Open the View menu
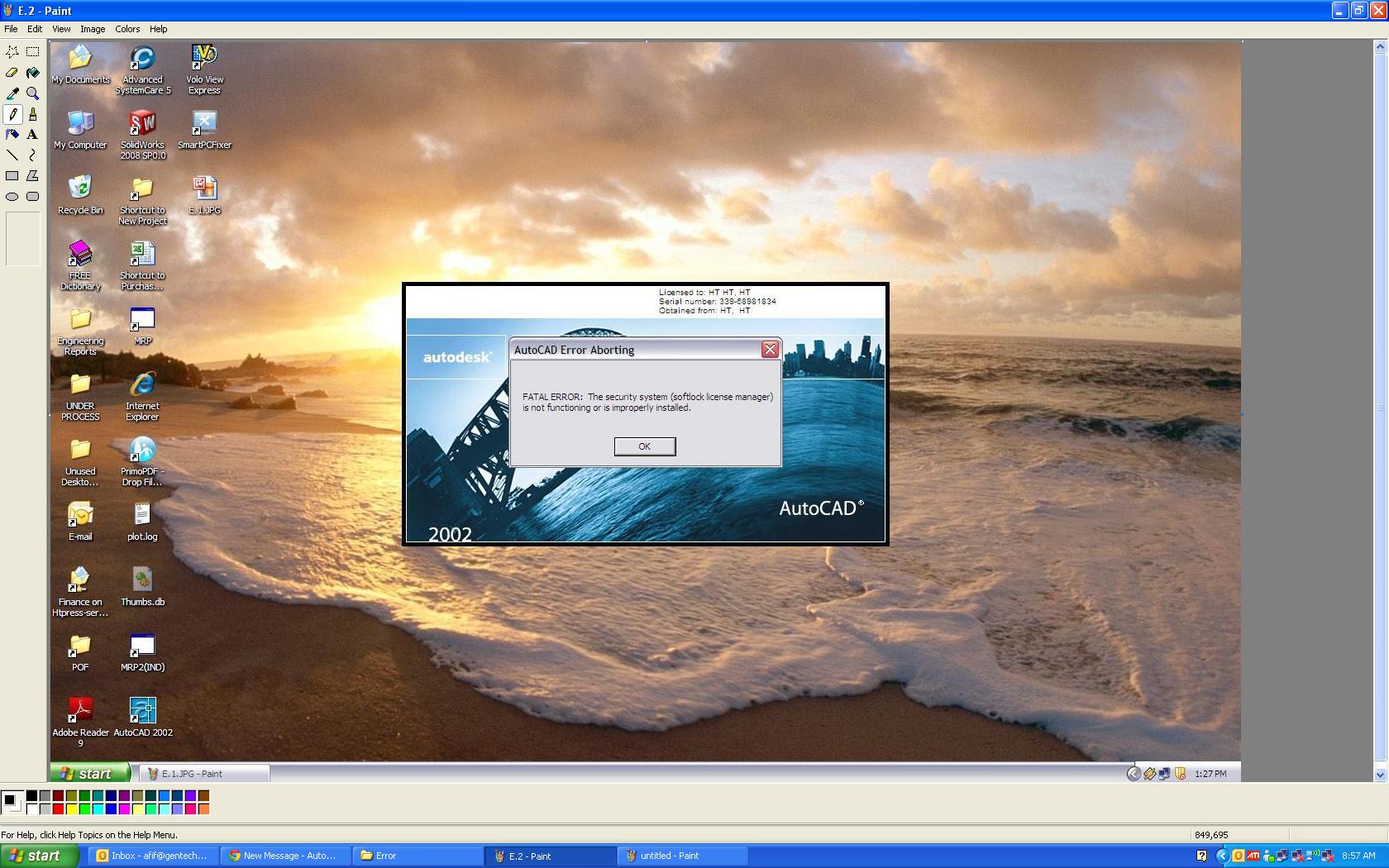Screen dimensions: 1389x868 click(61, 29)
